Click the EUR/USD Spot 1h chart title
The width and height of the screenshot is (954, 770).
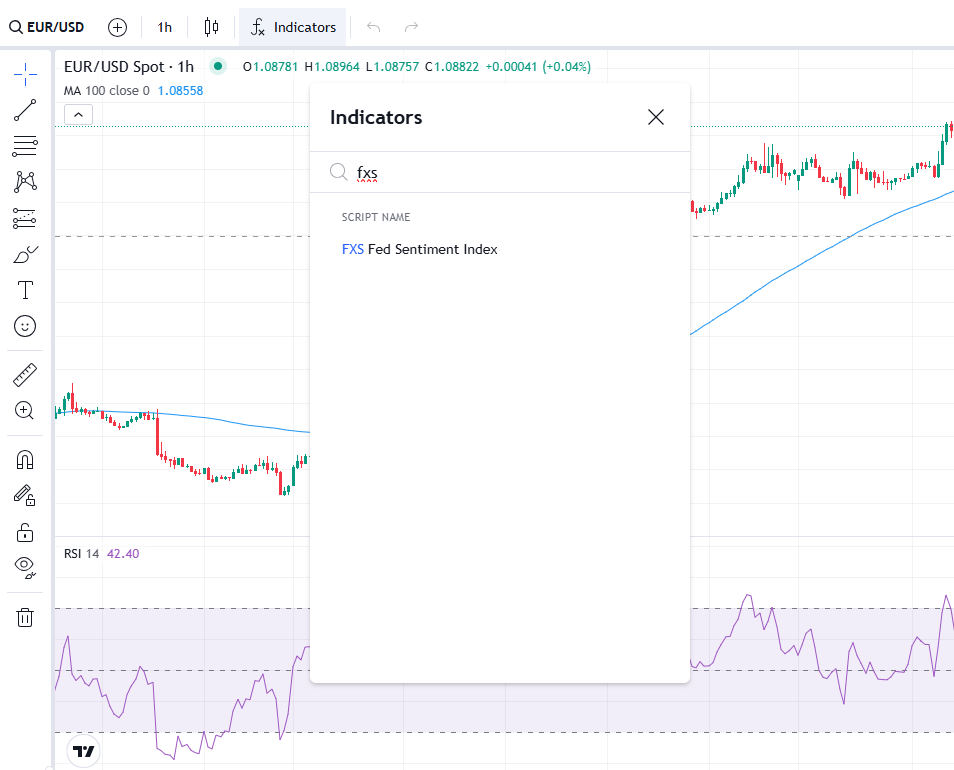(x=129, y=66)
